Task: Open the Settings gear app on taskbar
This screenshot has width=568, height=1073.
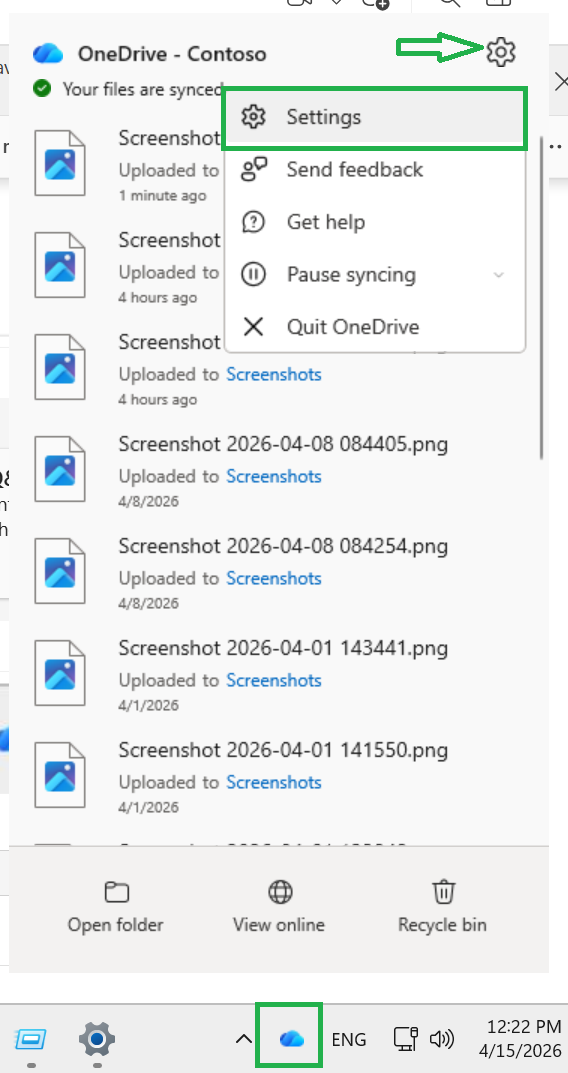Action: pyautogui.click(x=97, y=1039)
